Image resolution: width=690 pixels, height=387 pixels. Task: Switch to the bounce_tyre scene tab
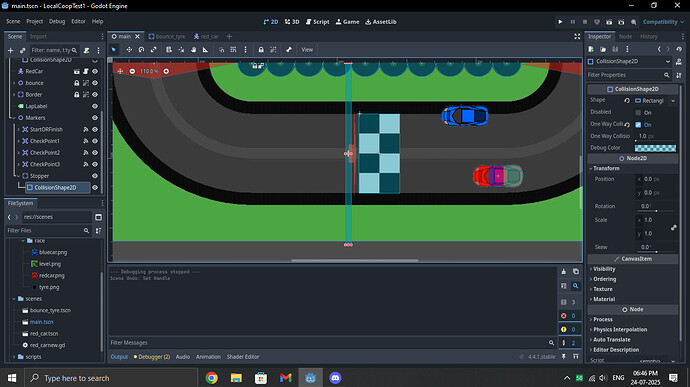167,37
